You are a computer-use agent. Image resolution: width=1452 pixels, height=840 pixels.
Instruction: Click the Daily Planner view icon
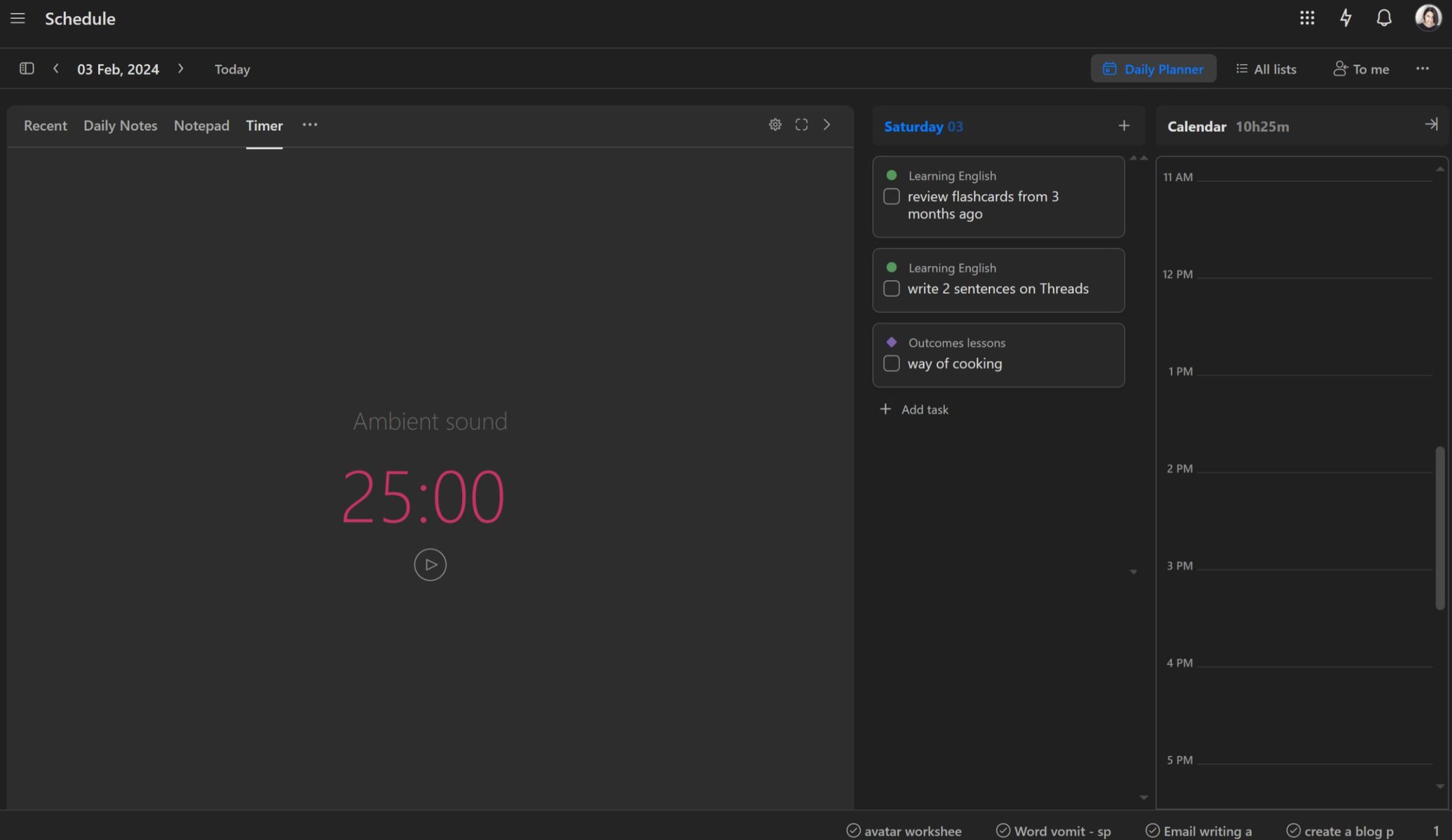point(1109,68)
